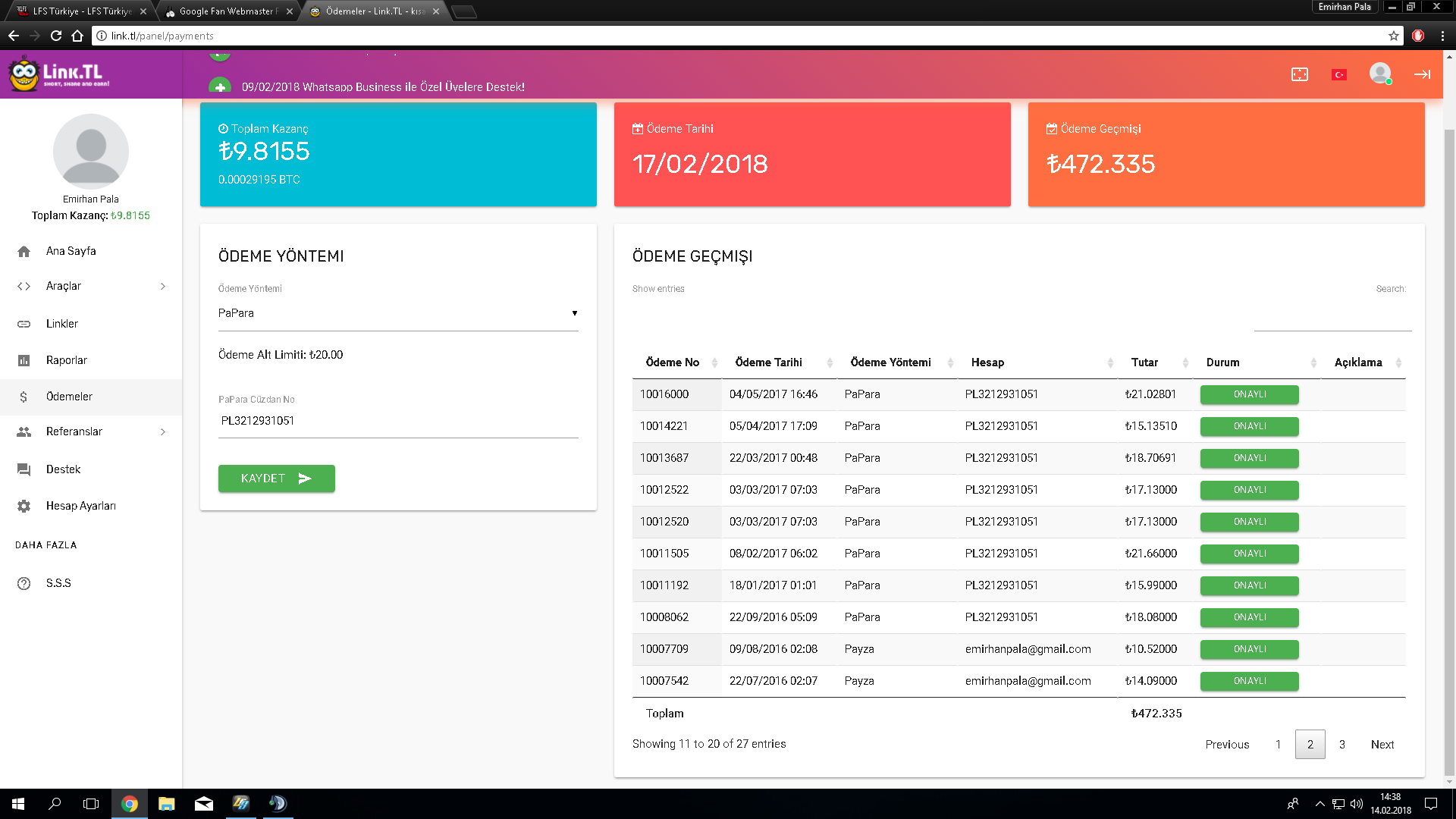Open File Explorer from the taskbar
This screenshot has width=1456, height=819.
[167, 804]
